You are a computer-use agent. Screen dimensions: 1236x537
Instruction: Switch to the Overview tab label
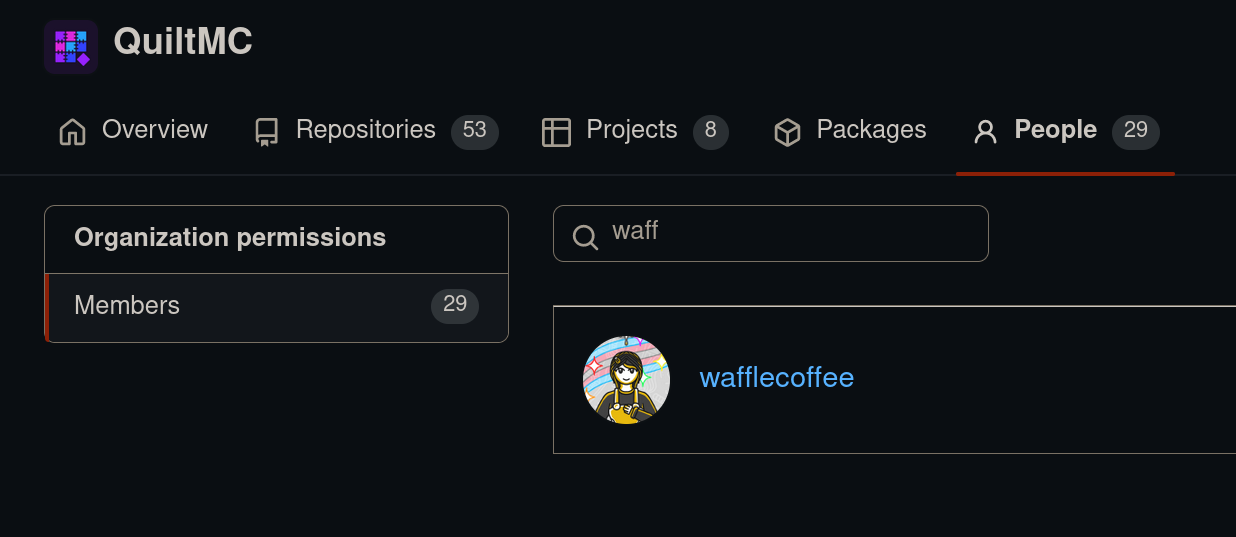pos(155,130)
